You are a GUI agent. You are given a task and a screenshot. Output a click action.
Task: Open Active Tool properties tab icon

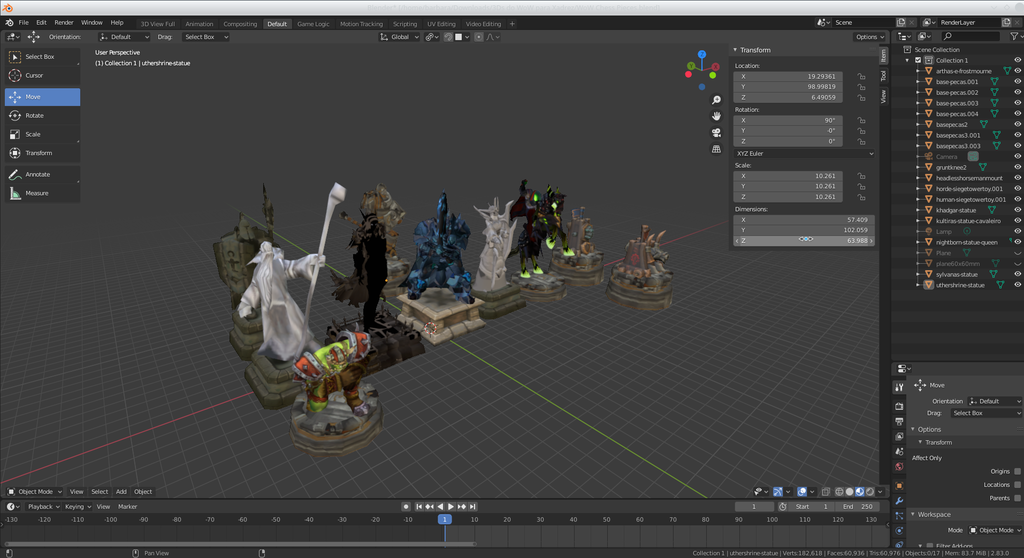coord(899,387)
